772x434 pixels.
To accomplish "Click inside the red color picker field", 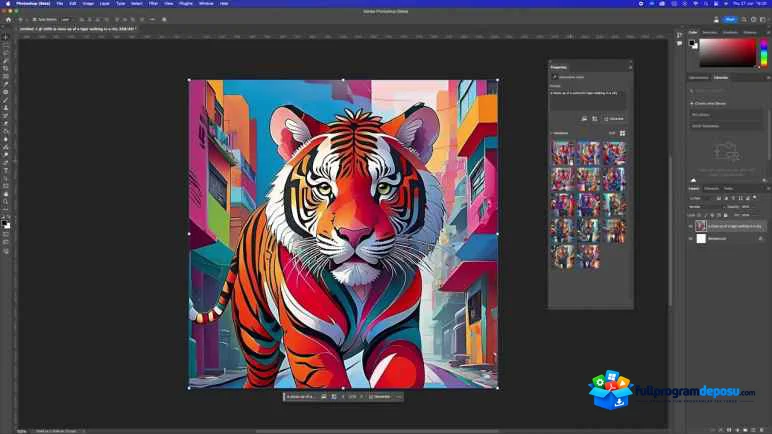I will click(727, 53).
